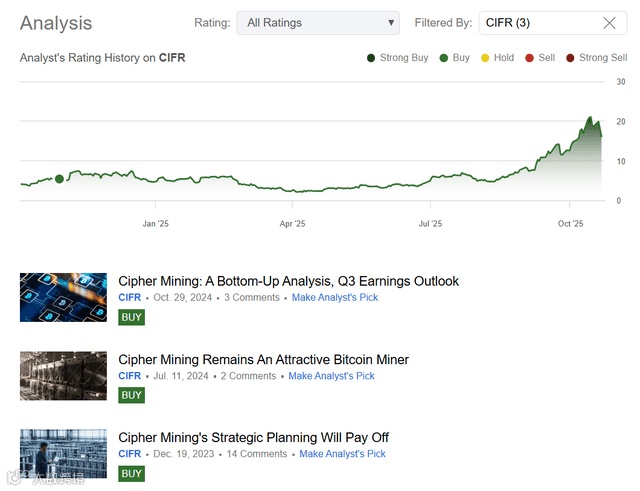Click the Buy legend dot
The image size is (640, 491).
pyautogui.click(x=444, y=58)
